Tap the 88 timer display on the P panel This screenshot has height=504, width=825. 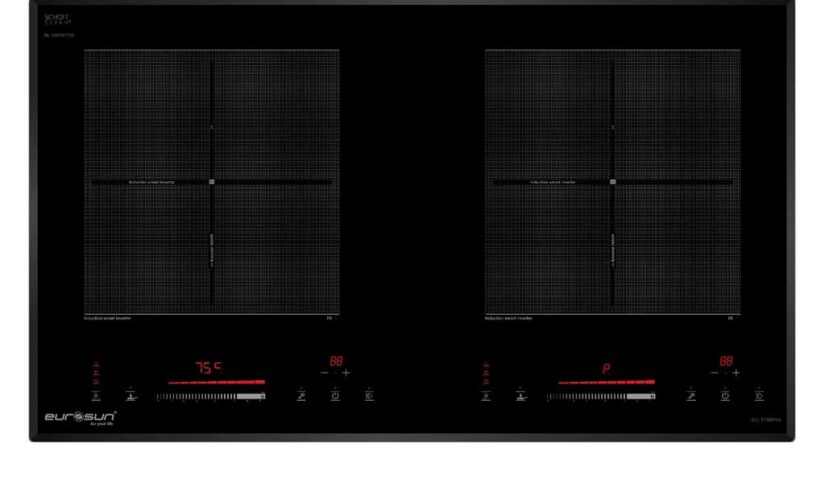click(x=726, y=361)
